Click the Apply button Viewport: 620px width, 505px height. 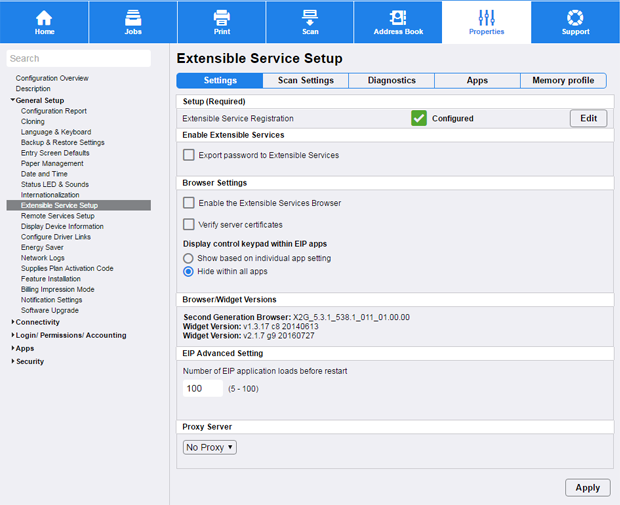point(587,487)
